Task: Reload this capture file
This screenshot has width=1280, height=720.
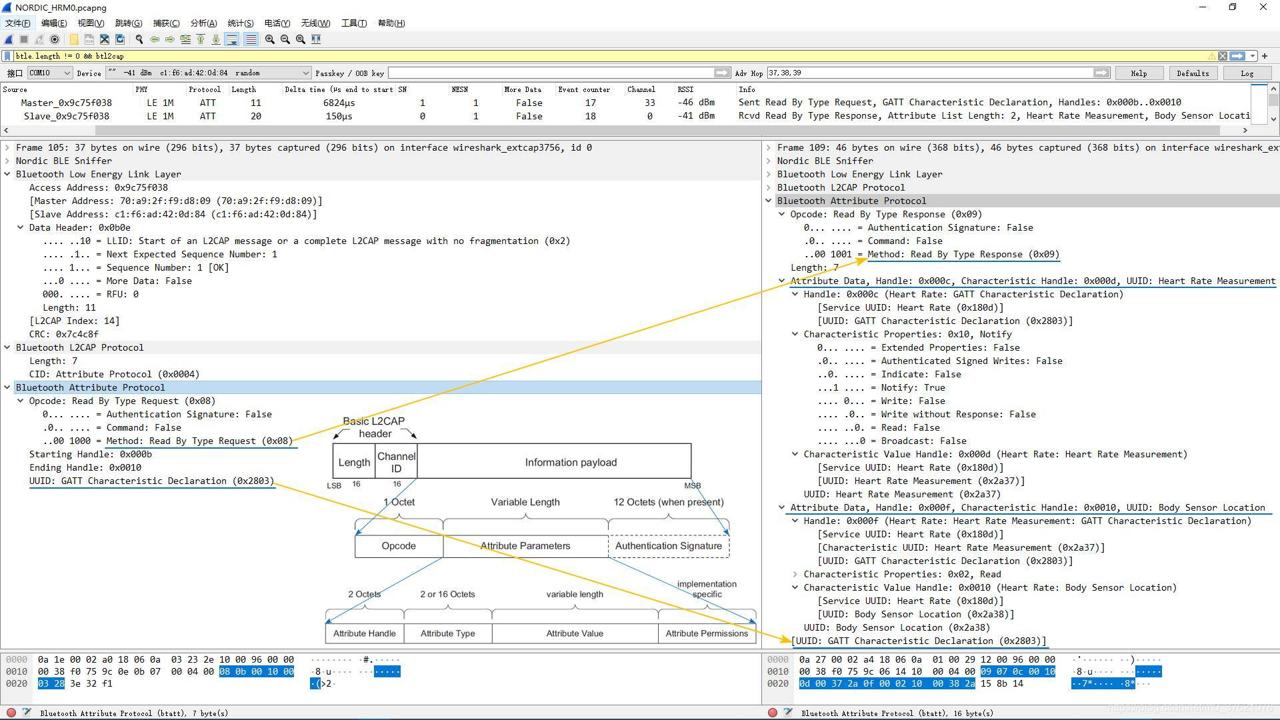Action: pos(119,39)
